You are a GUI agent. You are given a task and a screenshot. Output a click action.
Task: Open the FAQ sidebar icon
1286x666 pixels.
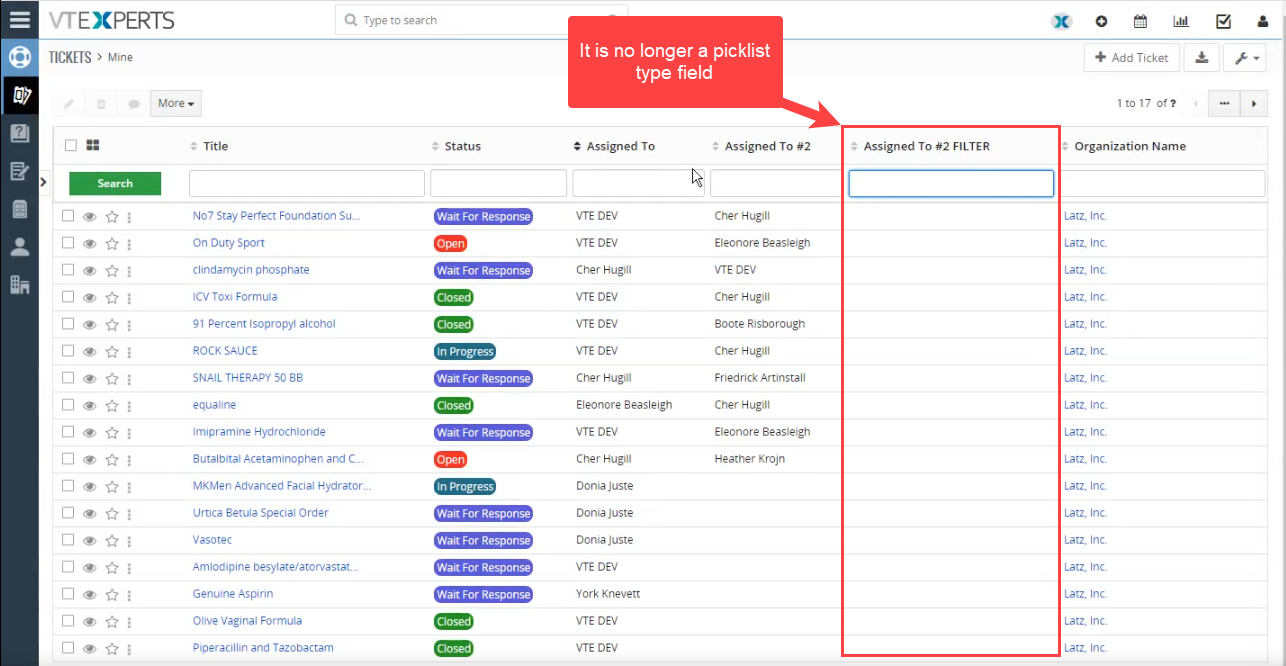[19, 133]
